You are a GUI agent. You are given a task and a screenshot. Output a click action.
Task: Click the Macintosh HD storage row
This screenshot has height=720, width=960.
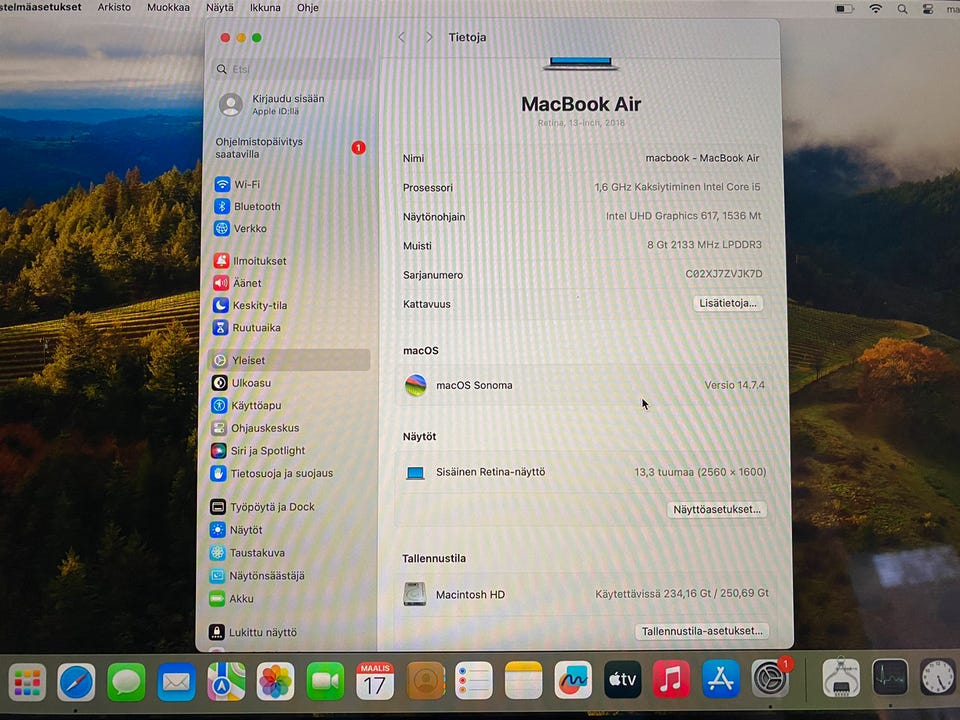click(x=585, y=594)
